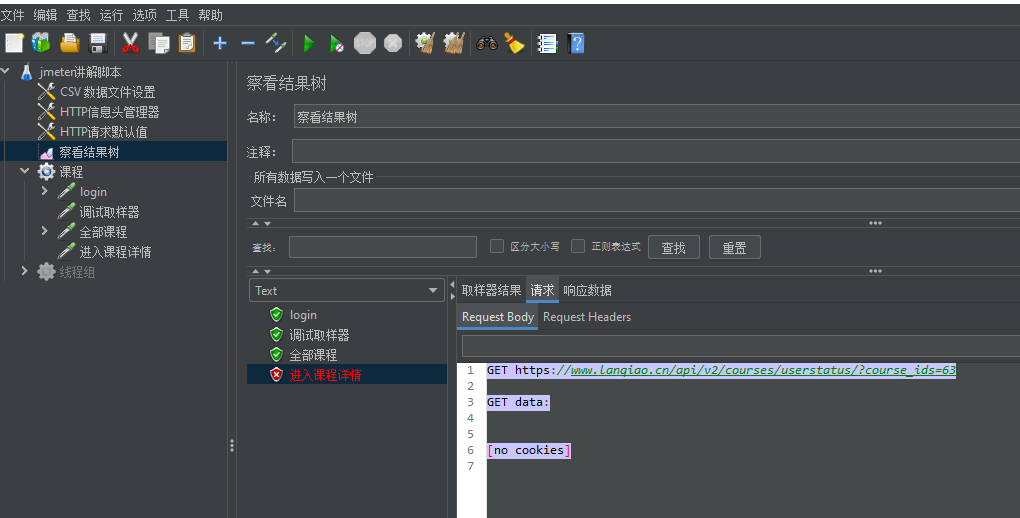
Task: Click the 注释 input field
Action: click(656, 151)
